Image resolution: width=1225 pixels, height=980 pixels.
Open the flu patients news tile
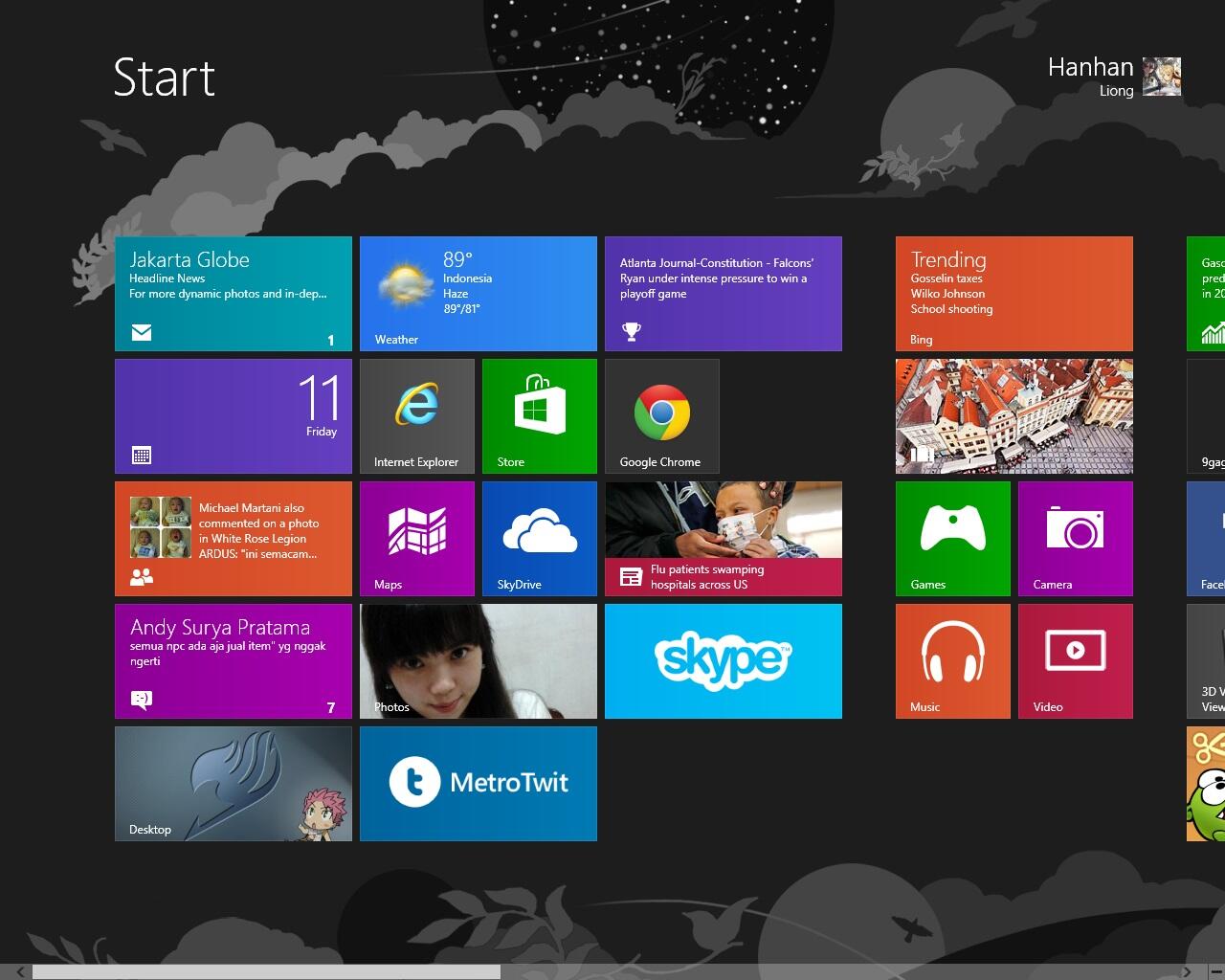pos(724,539)
